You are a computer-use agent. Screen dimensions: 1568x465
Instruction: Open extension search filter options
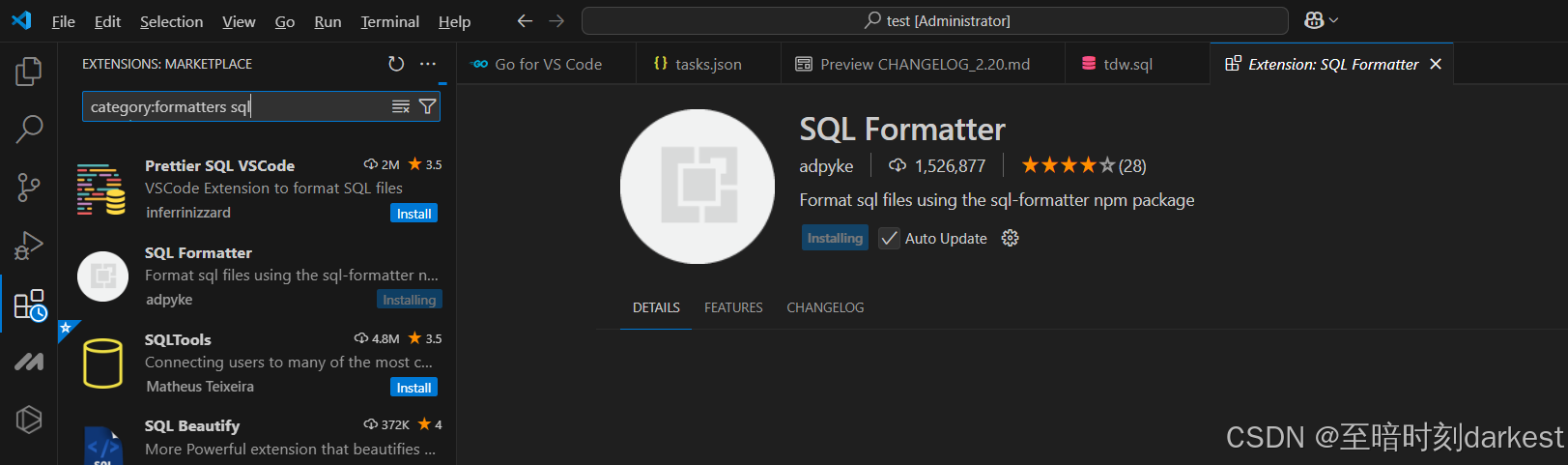click(427, 106)
